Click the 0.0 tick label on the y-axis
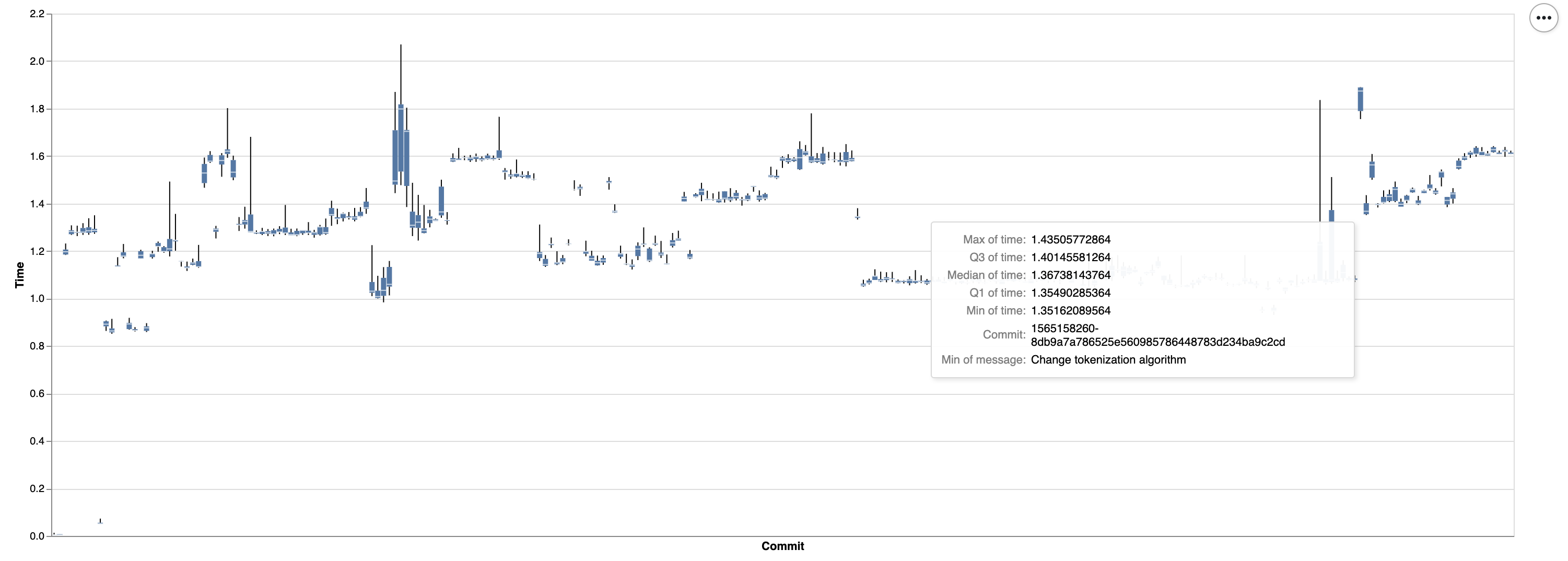Image resolution: width=1568 pixels, height=561 pixels. (x=37, y=536)
